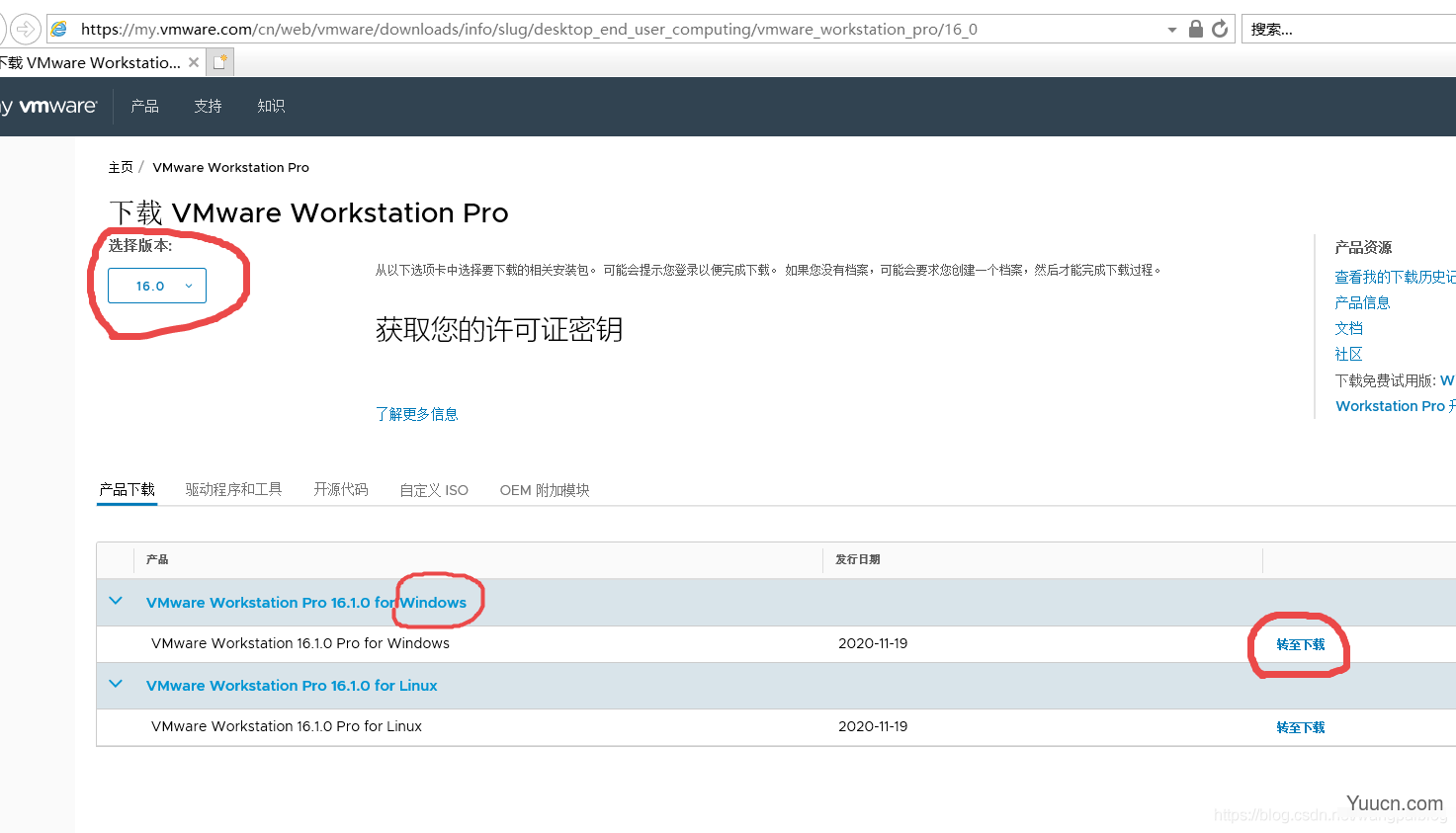Click the Linux row release date 2020-11-19

pos(873,726)
